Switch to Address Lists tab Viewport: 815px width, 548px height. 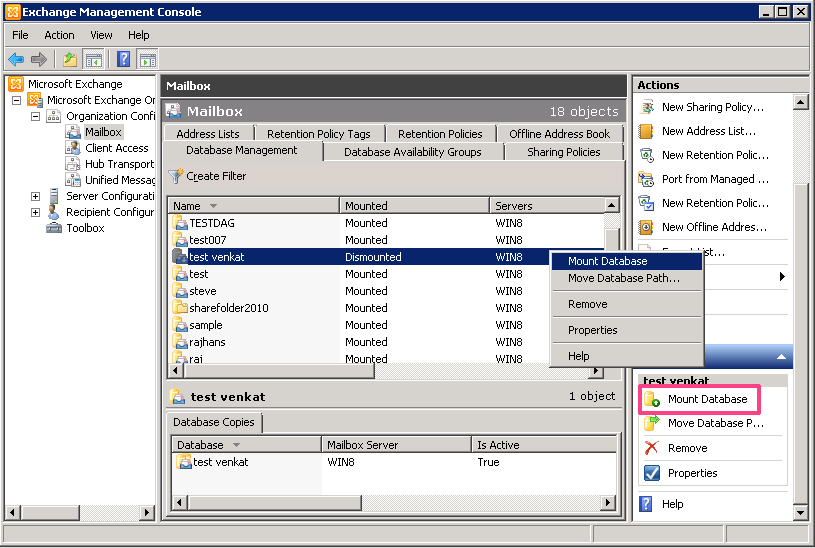tap(208, 134)
